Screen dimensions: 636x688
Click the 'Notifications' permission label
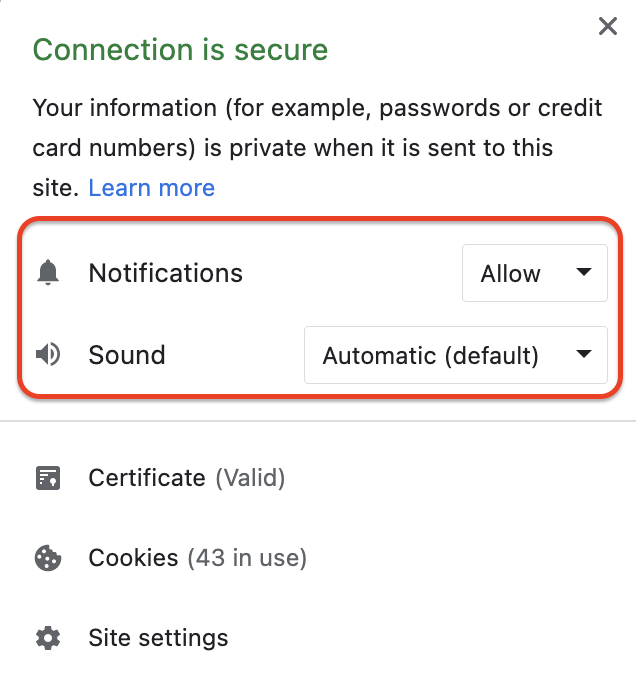[165, 273]
